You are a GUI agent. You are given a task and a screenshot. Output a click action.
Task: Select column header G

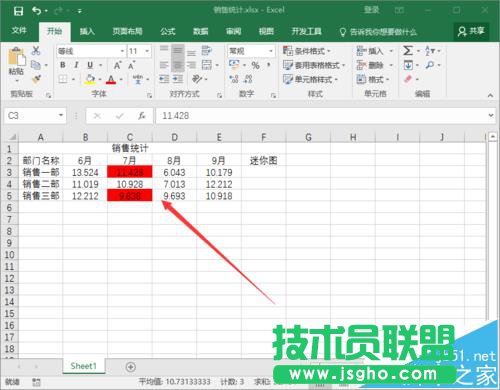[308, 137]
